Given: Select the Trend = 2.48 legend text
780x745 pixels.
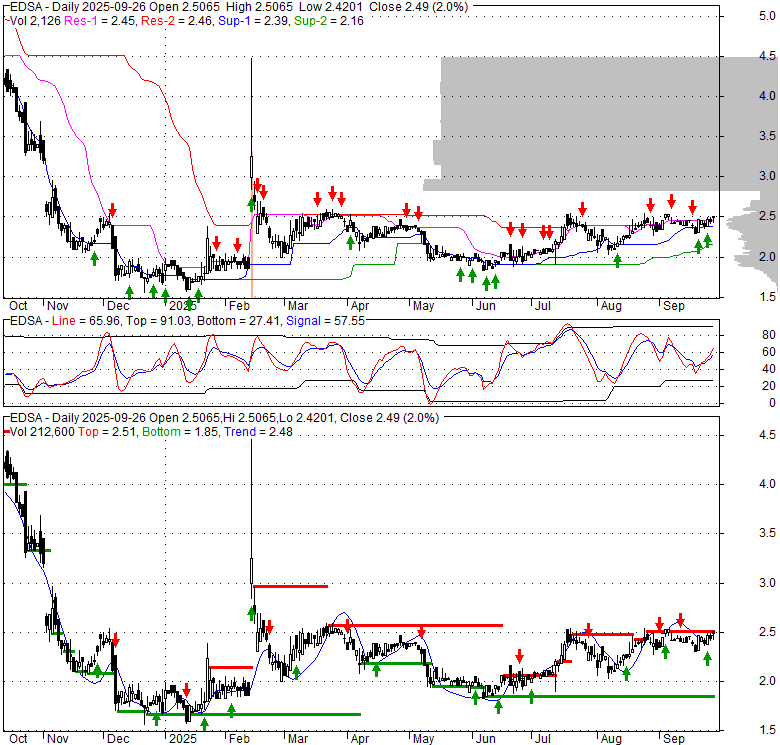Looking at the screenshot, I should pyautogui.click(x=258, y=432).
